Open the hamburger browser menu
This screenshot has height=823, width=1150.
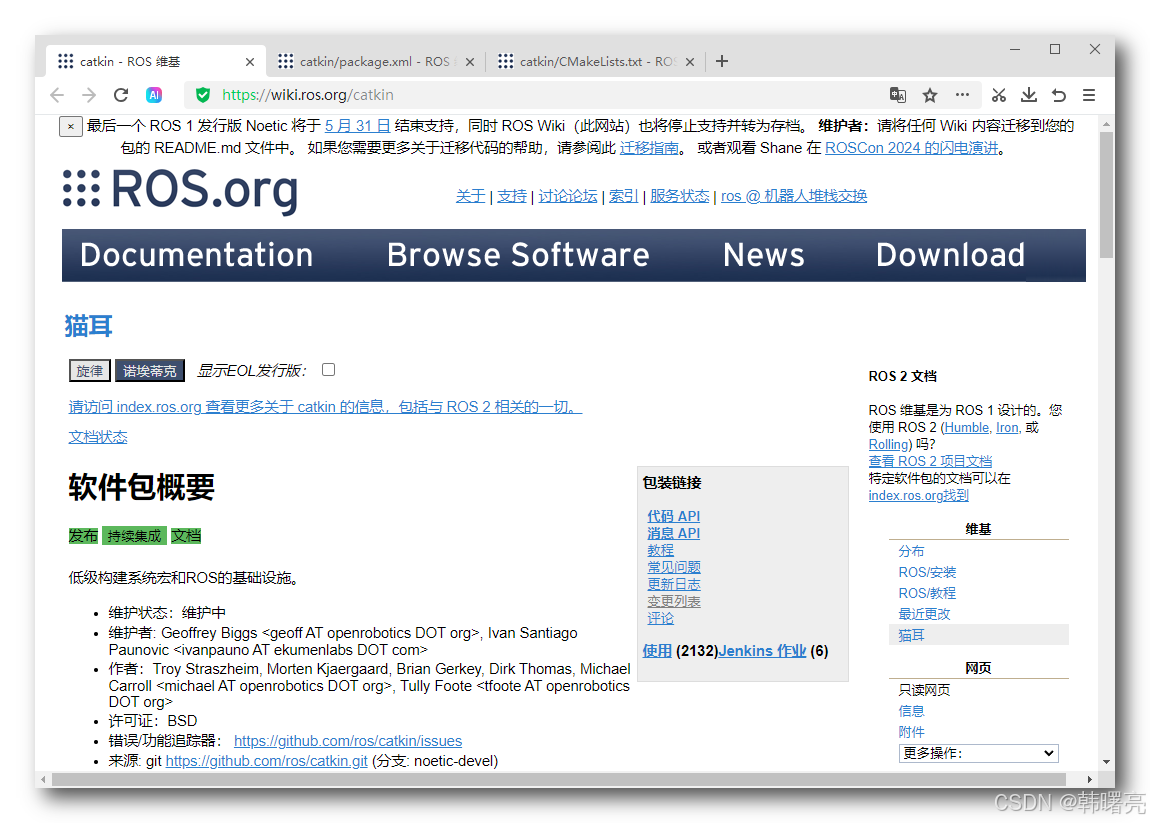(1089, 95)
